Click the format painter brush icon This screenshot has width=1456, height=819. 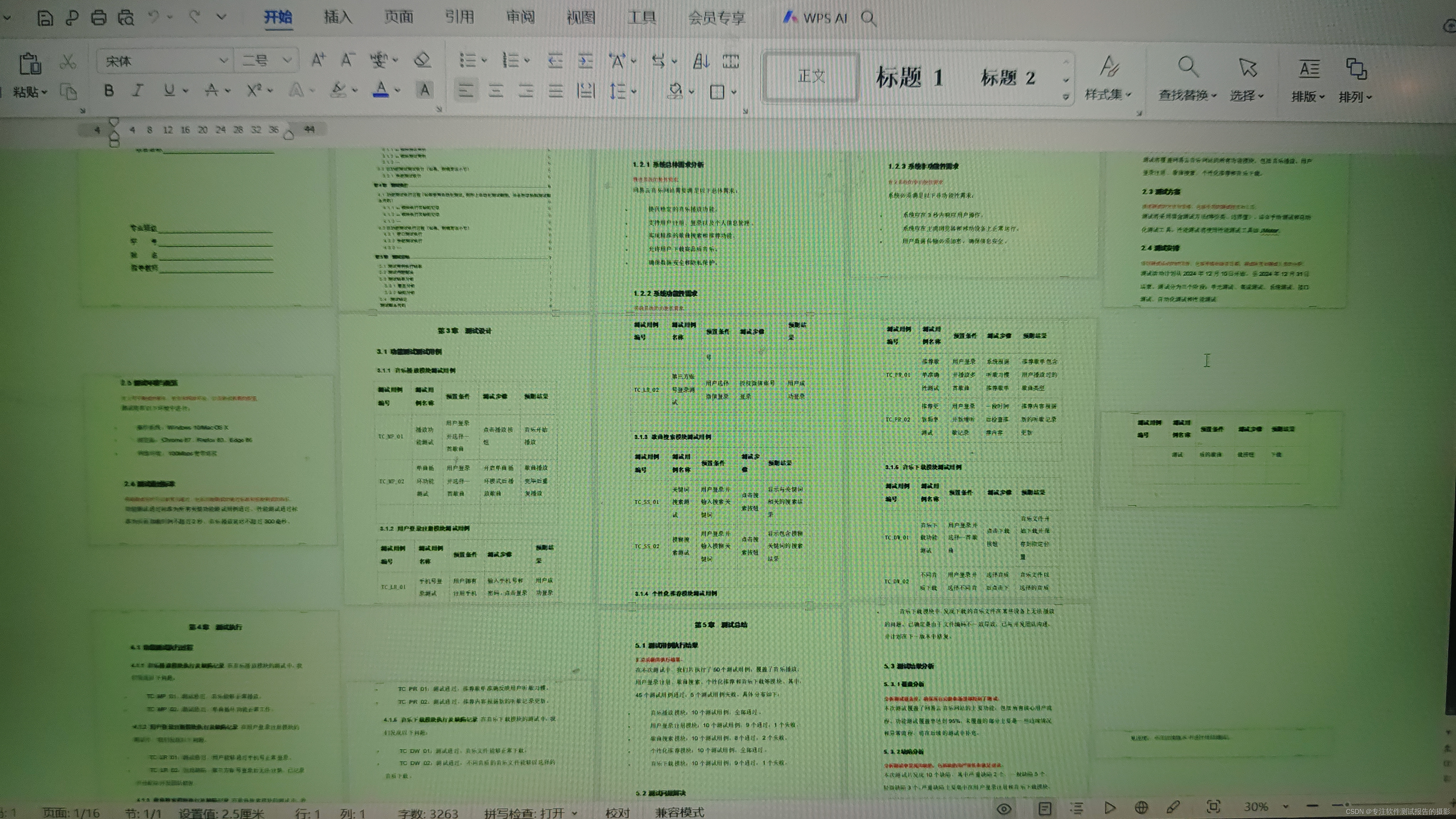69,92
